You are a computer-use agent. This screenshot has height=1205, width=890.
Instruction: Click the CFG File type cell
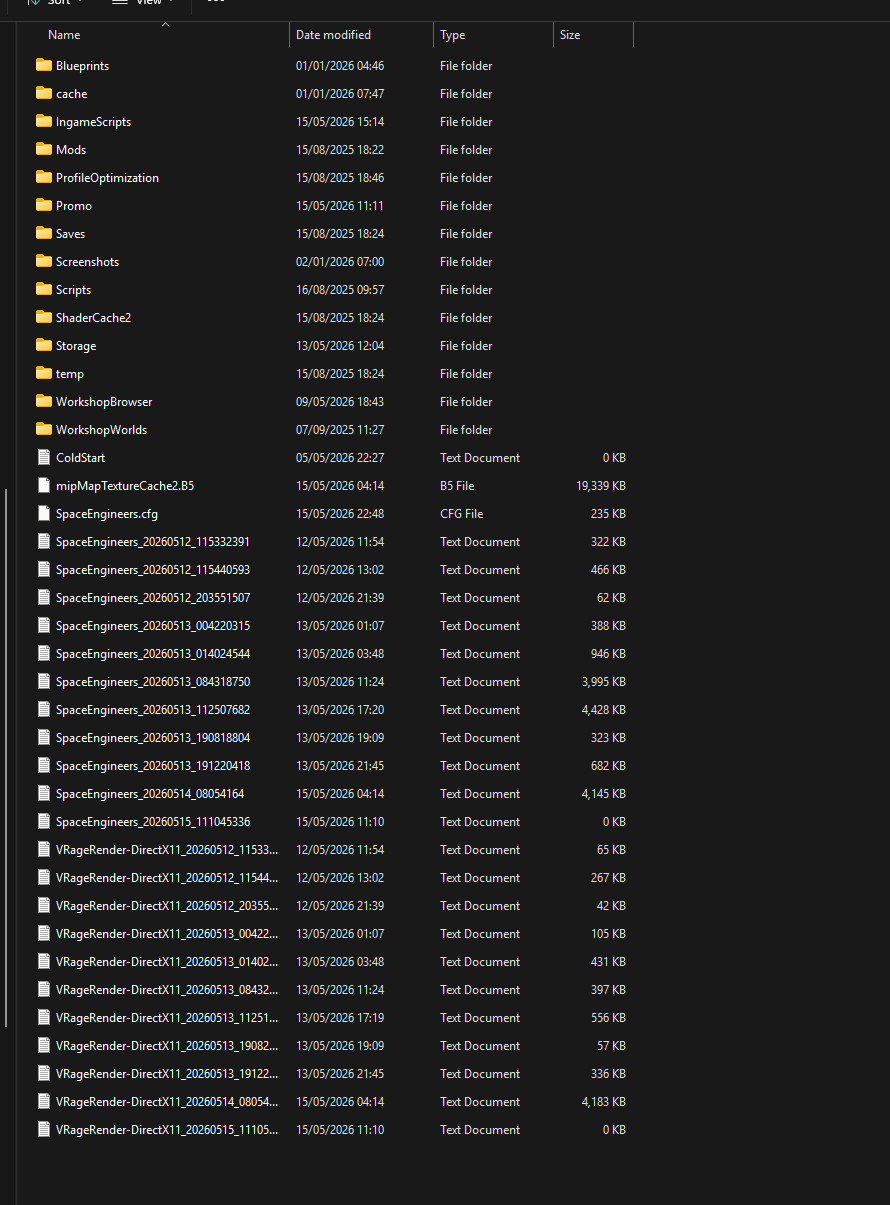pos(461,513)
